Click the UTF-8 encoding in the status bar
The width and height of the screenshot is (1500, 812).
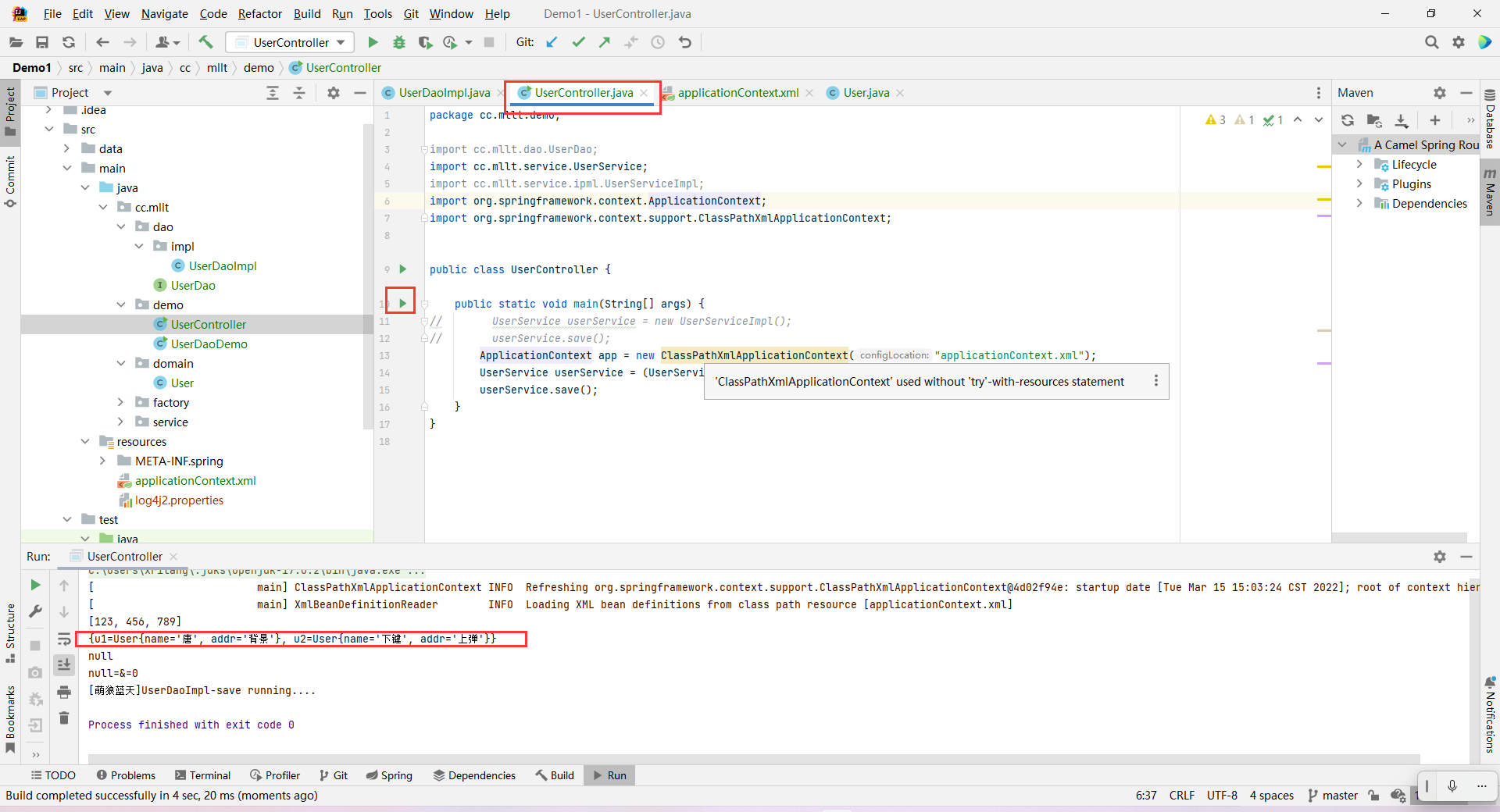pyautogui.click(x=1222, y=796)
